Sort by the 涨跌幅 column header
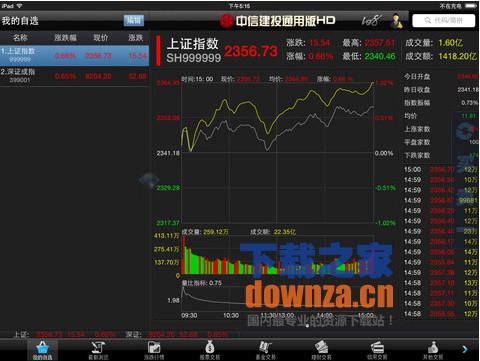Viewport: 480px width, 361px height. click(65, 38)
